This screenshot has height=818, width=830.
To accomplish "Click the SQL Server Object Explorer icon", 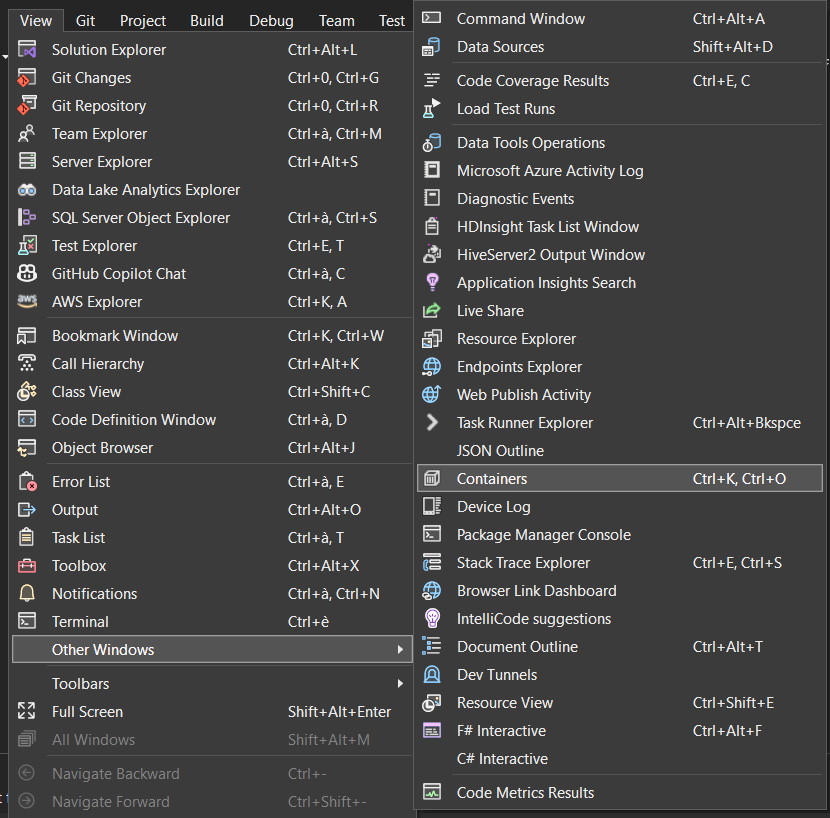I will point(27,218).
